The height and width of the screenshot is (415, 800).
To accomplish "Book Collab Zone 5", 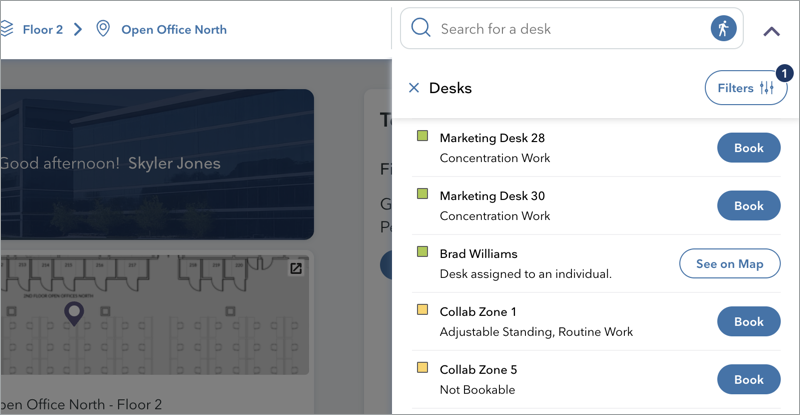I will [748, 379].
